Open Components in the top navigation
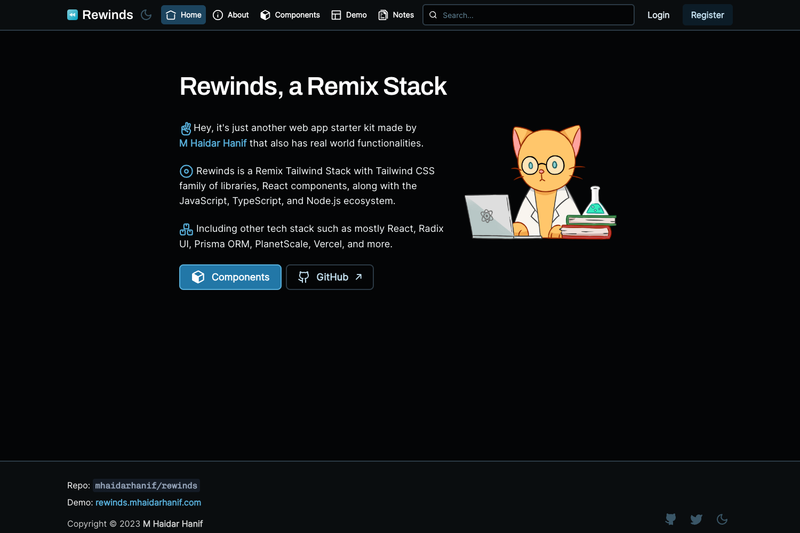Image resolution: width=800 pixels, height=533 pixels. [x=290, y=15]
